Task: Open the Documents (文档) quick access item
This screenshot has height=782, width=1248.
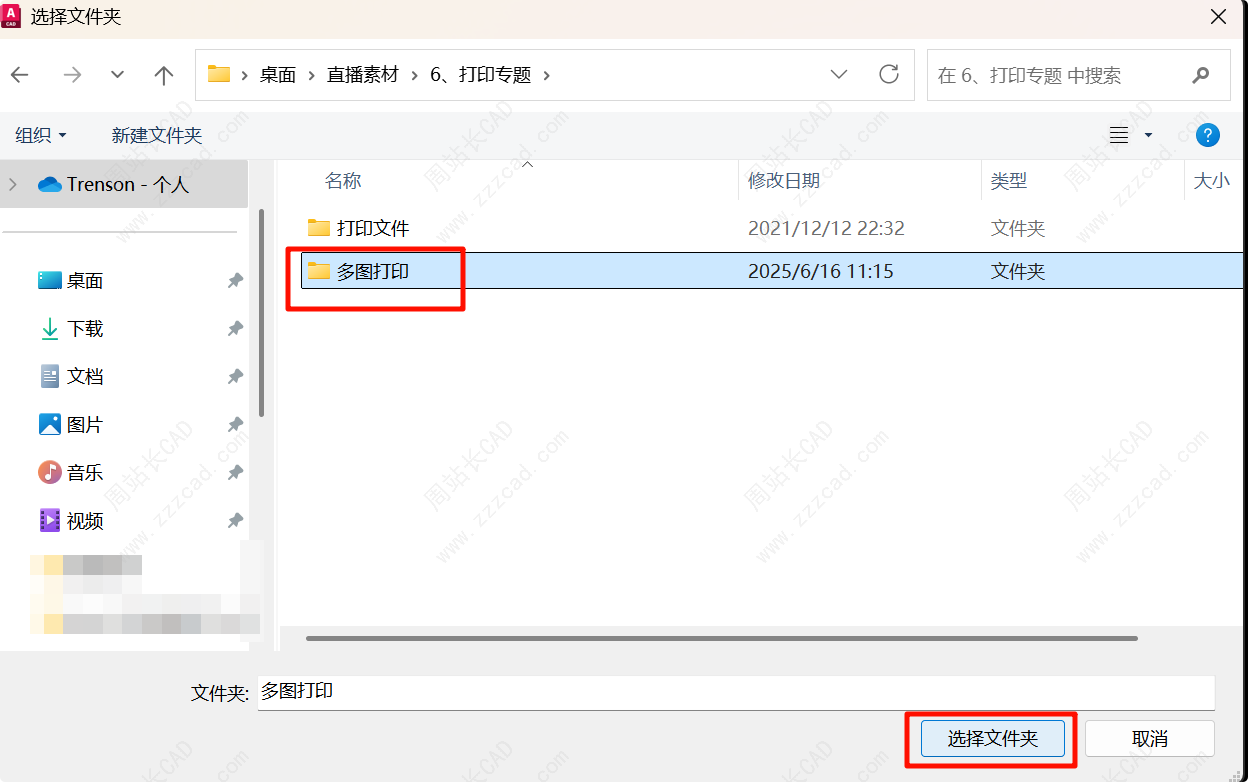Action: pos(84,377)
